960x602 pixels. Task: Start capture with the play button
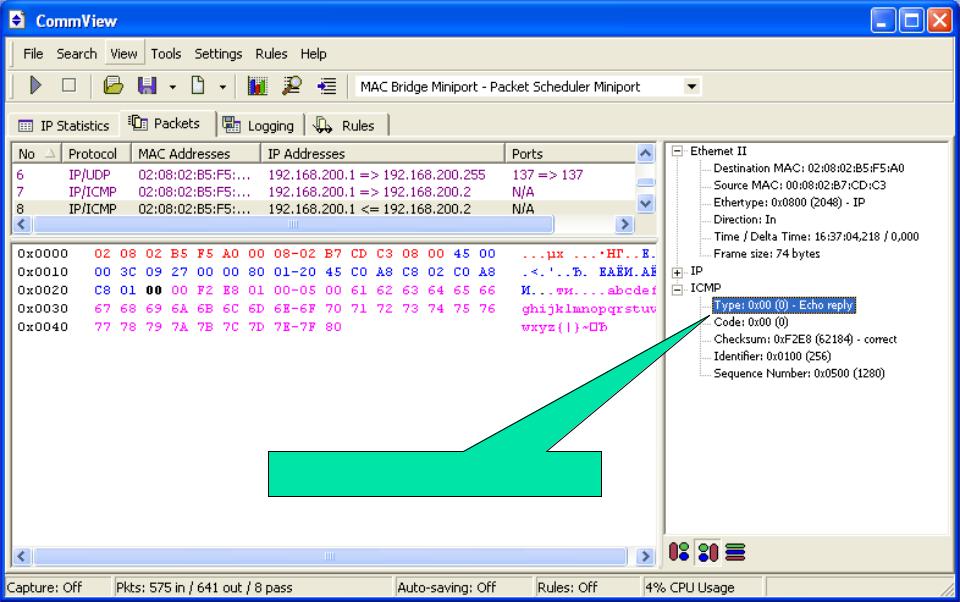pos(36,86)
